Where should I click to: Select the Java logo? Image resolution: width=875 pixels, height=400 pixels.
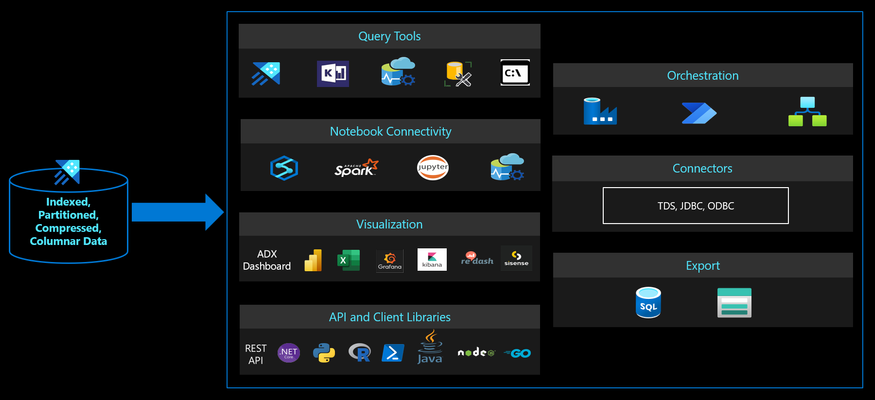tap(430, 346)
